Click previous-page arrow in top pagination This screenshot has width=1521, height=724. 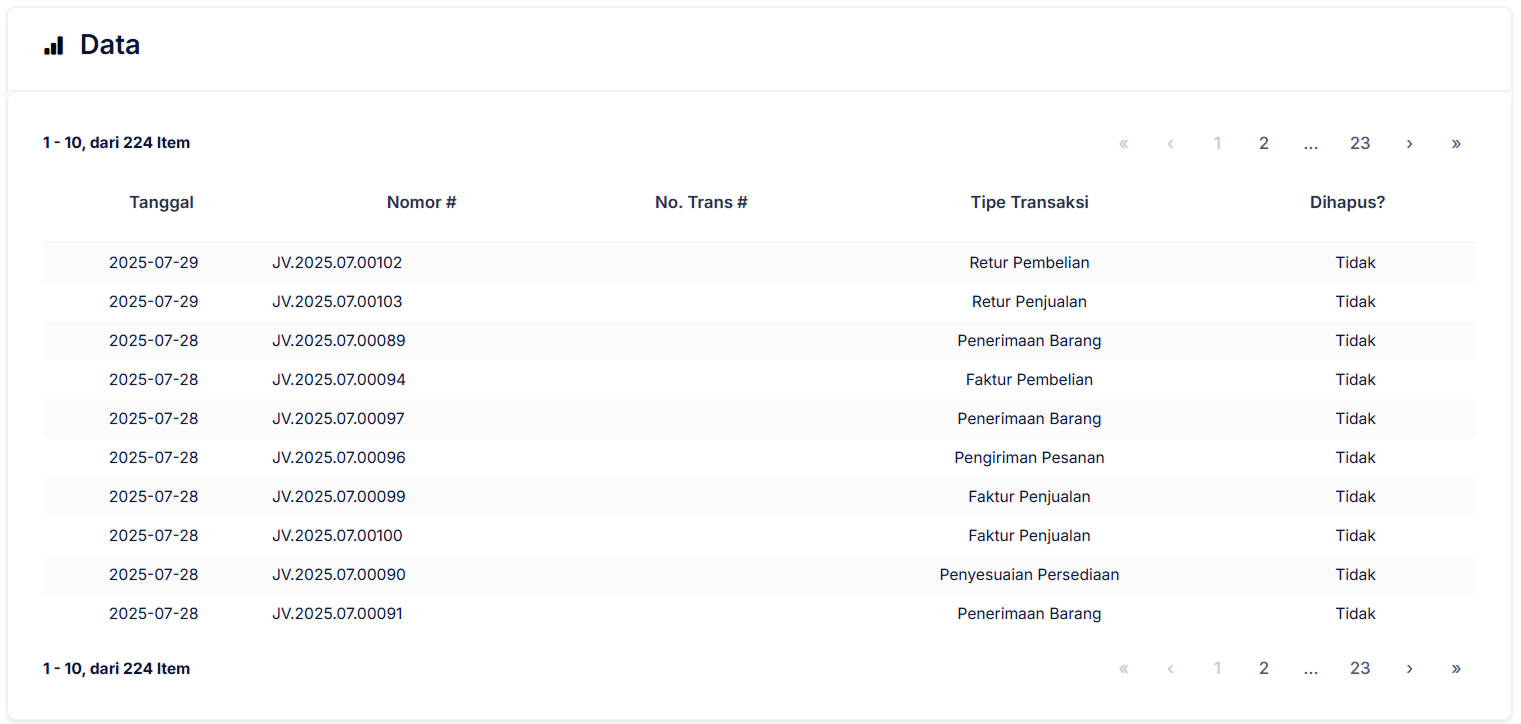coord(1170,143)
